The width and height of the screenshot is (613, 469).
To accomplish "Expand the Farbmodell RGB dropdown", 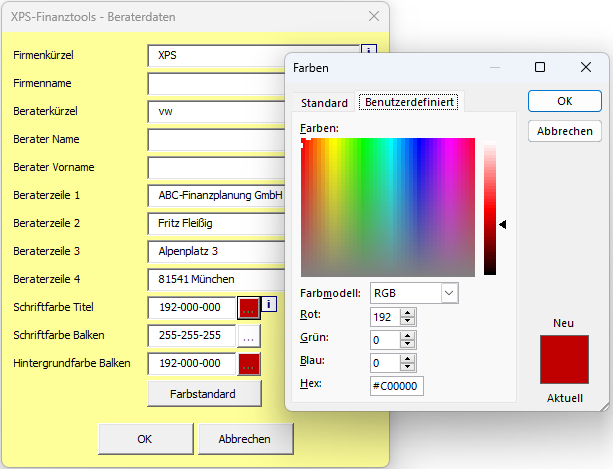I will tap(449, 293).
